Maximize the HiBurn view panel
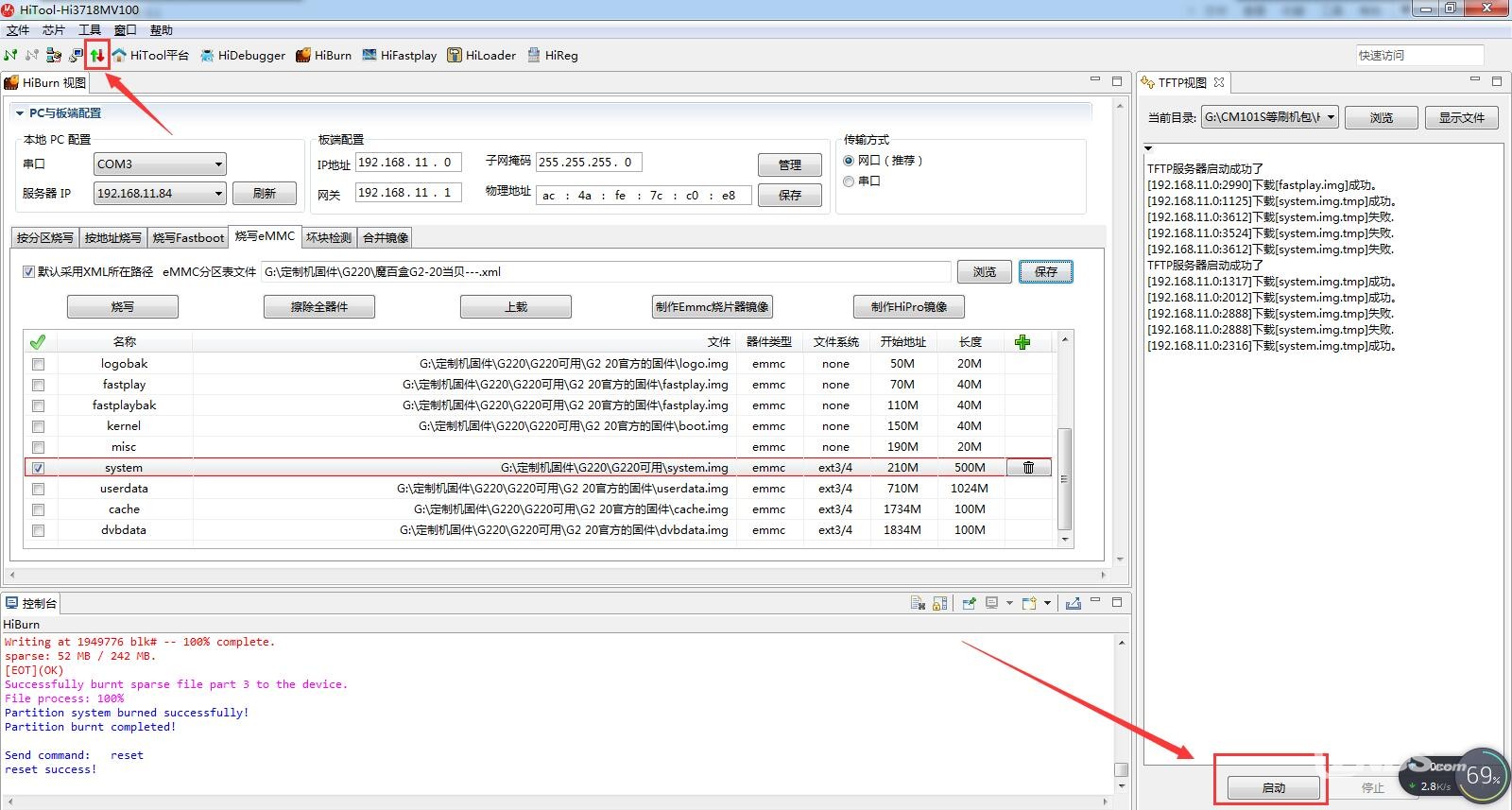 (1117, 81)
